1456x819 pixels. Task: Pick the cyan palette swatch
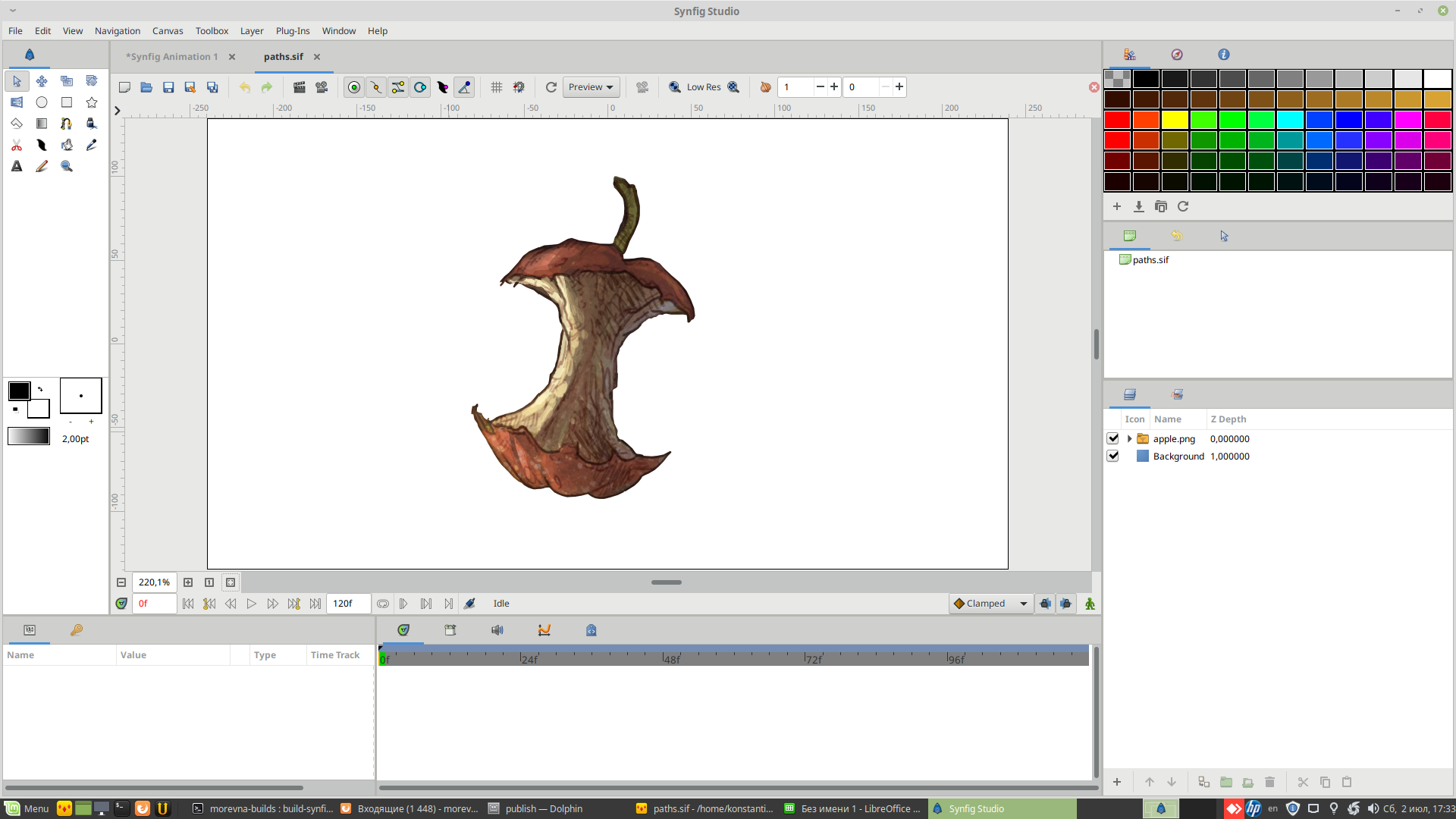1291,120
